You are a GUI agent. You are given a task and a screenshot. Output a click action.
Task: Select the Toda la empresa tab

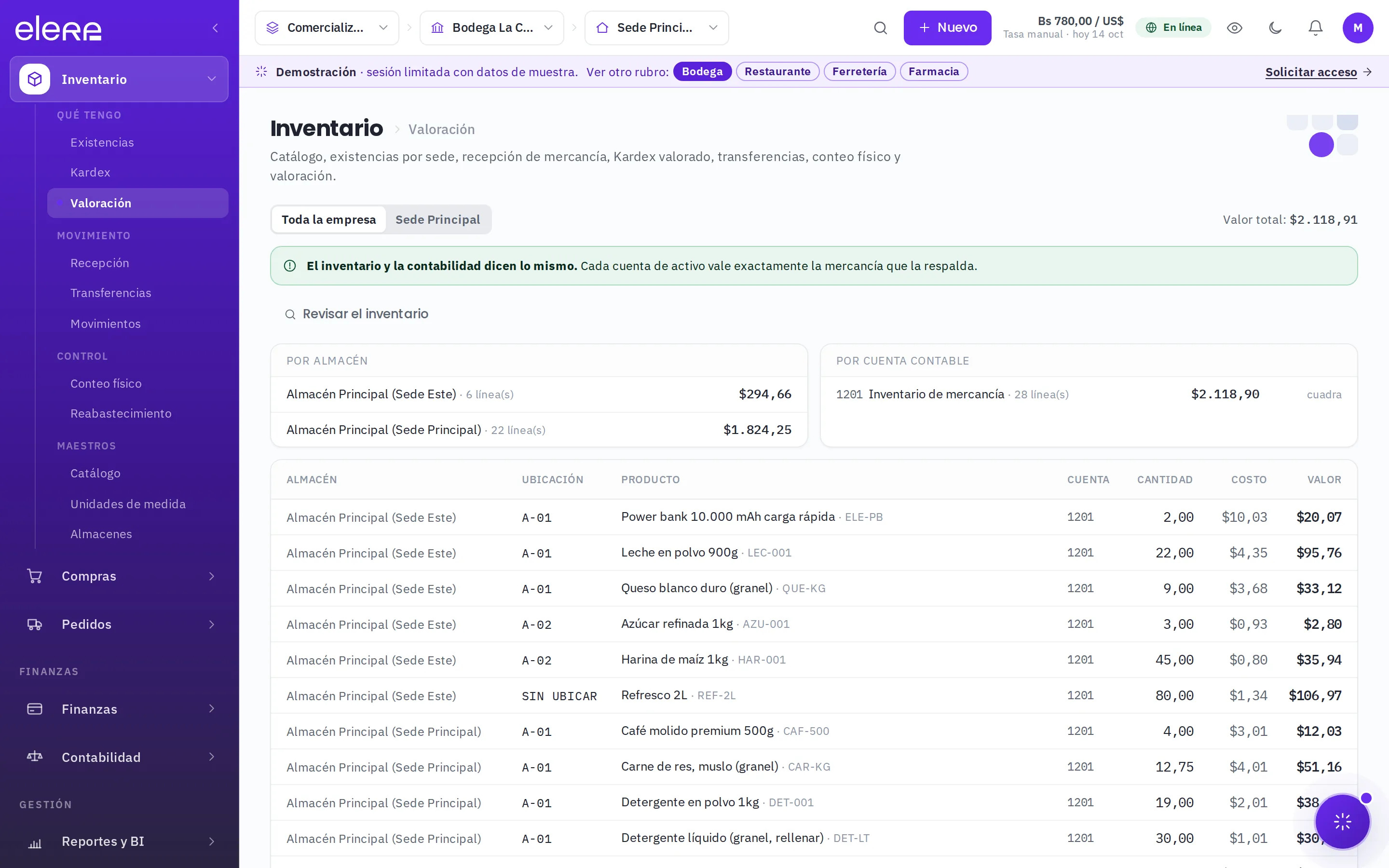[328, 219]
